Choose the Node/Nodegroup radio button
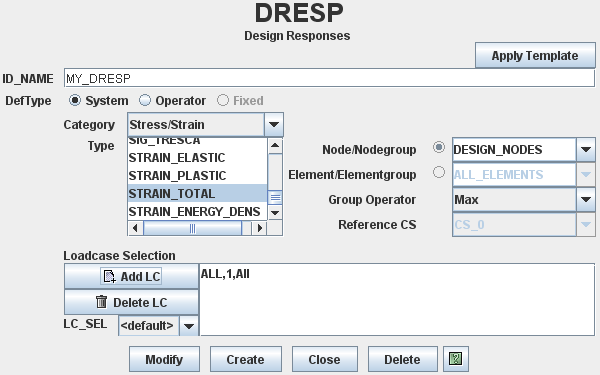The width and height of the screenshot is (600, 375). 439,147
